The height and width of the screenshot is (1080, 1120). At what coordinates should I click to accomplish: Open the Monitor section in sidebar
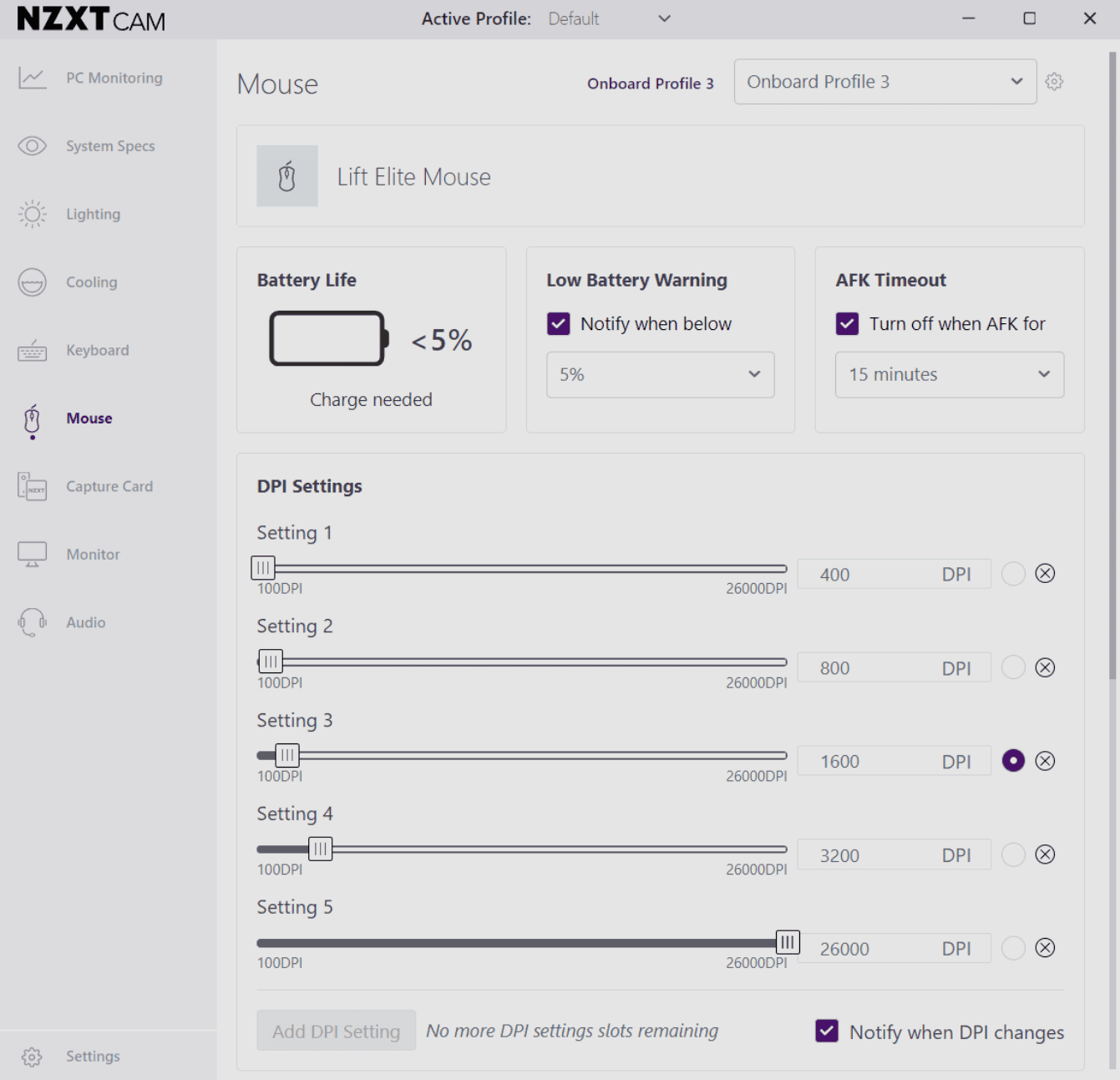93,555
